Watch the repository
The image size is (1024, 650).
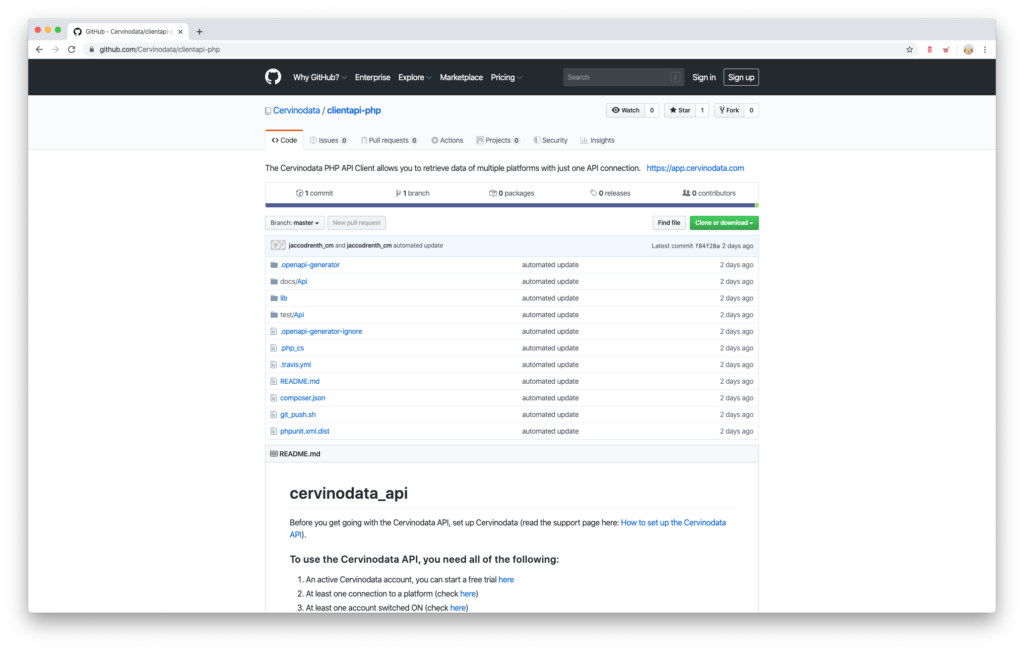pyautogui.click(x=626, y=110)
